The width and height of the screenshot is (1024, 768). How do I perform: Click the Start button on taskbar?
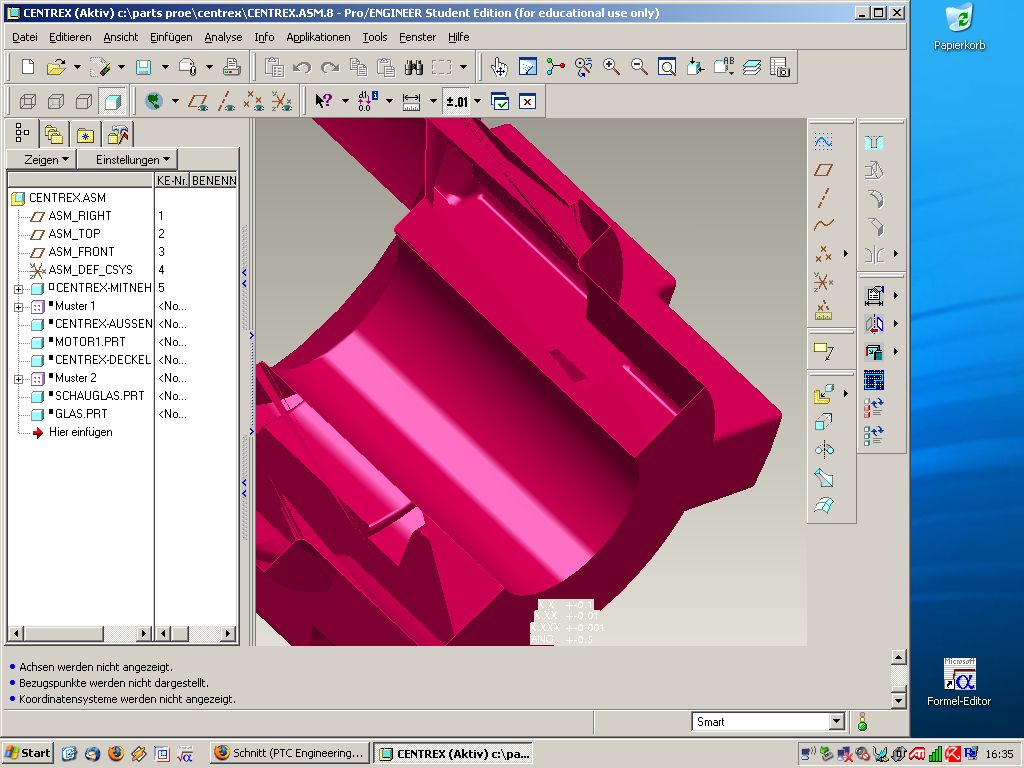click(x=27, y=753)
